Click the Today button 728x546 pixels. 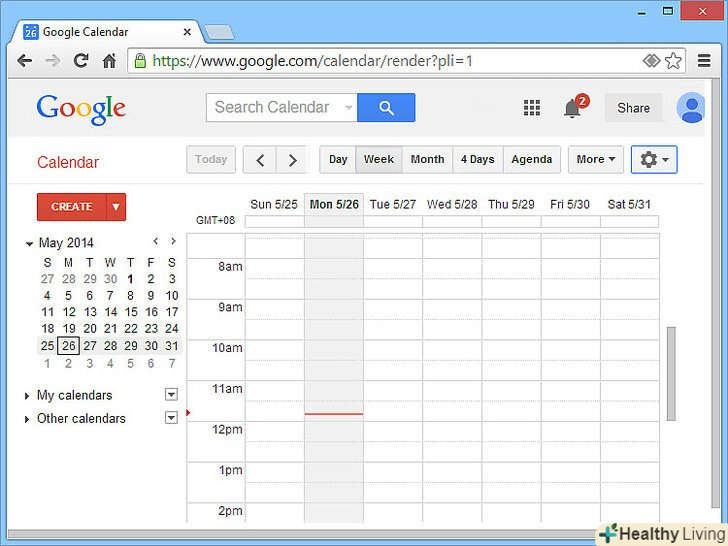tap(211, 160)
